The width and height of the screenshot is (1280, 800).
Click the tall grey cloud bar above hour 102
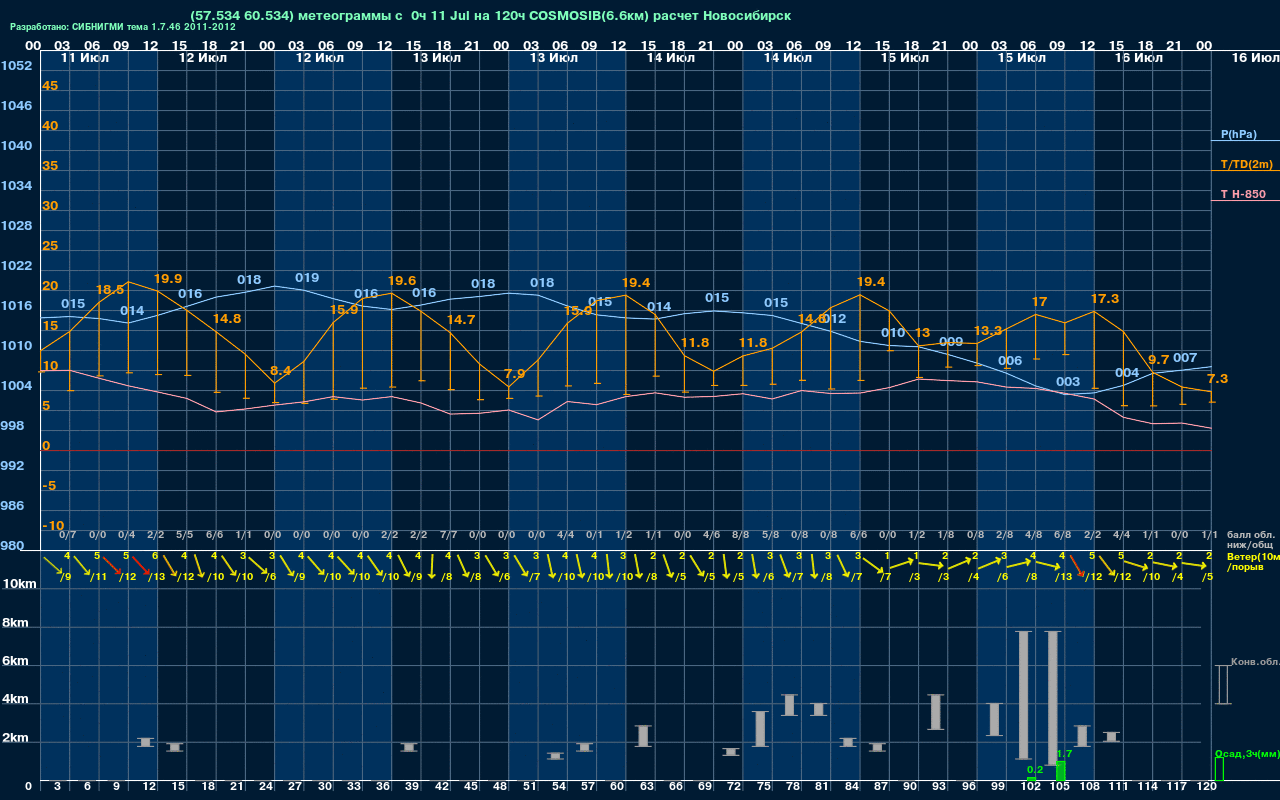tap(1023, 695)
